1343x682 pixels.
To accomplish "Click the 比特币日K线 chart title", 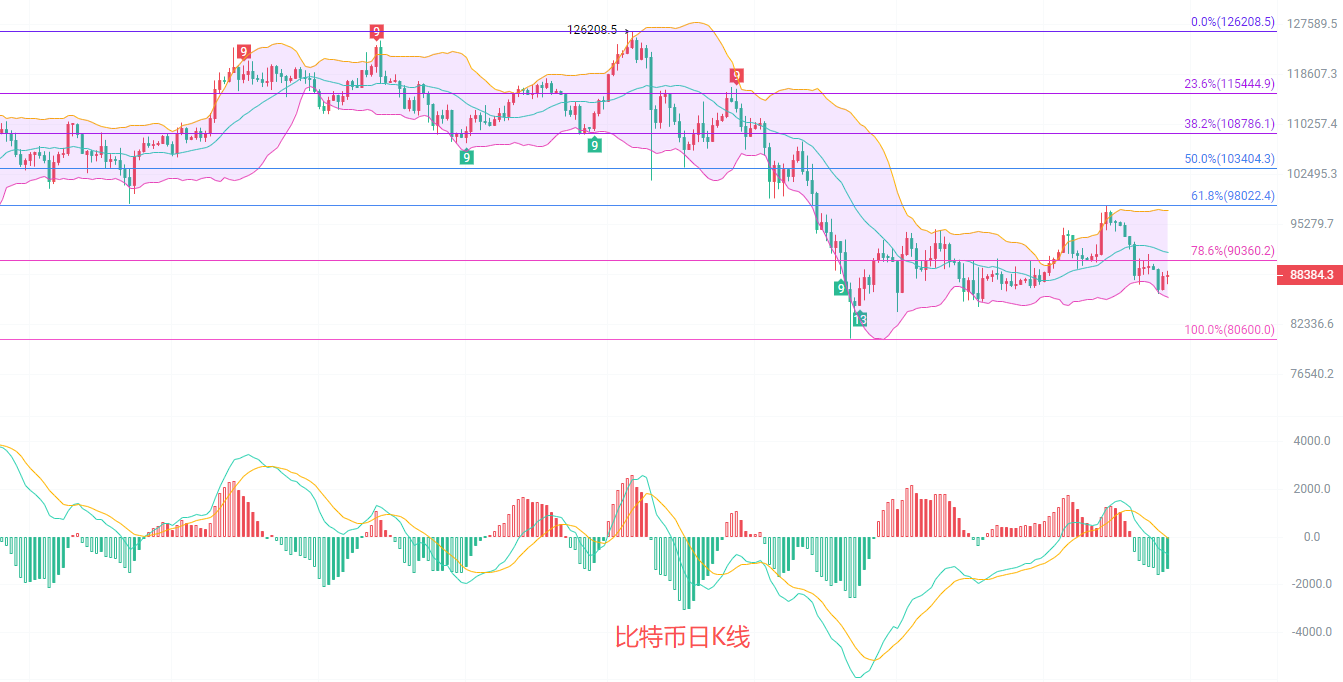I will coord(681,637).
